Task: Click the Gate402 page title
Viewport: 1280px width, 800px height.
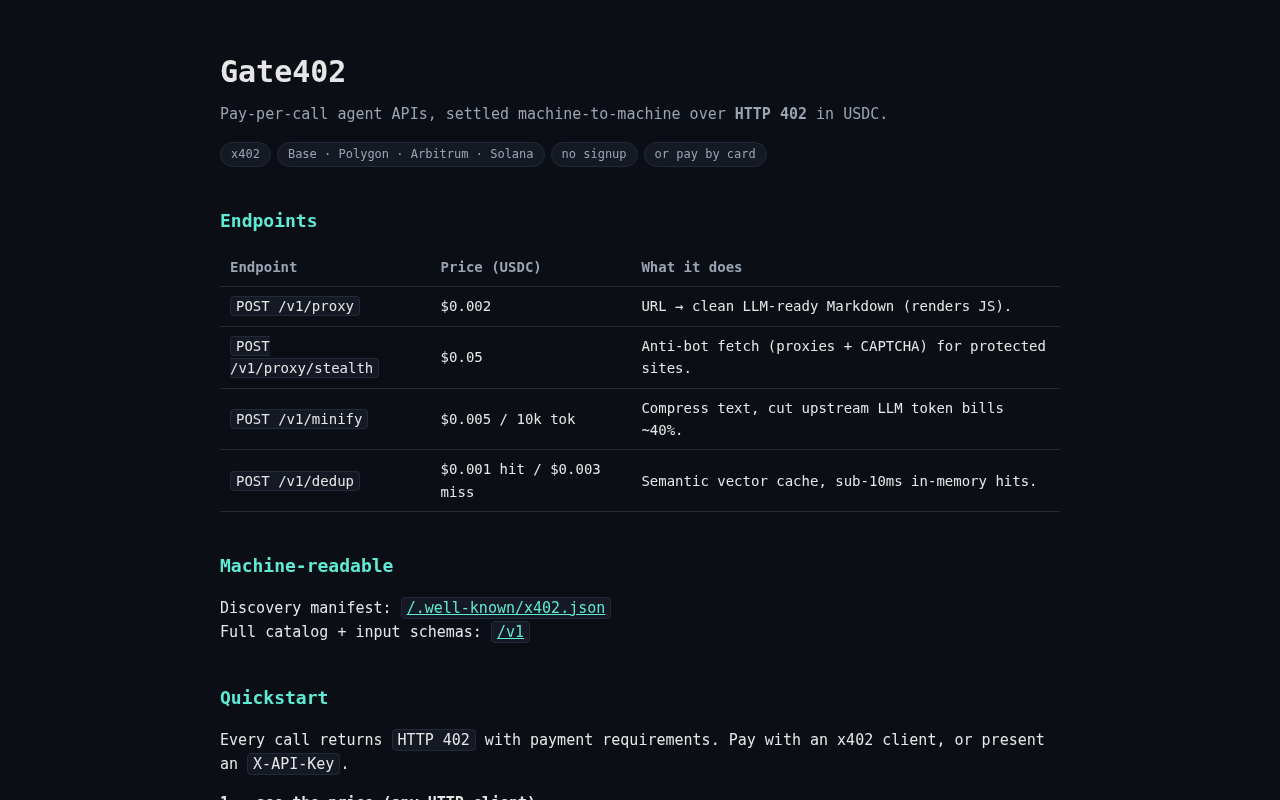Action: pos(283,72)
